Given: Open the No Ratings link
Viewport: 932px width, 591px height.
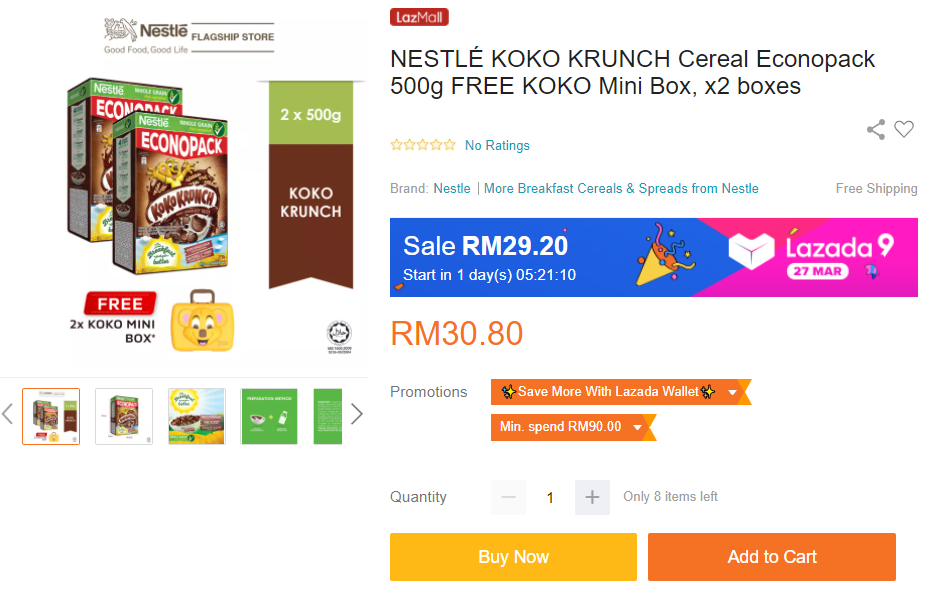Looking at the screenshot, I should 497,145.
